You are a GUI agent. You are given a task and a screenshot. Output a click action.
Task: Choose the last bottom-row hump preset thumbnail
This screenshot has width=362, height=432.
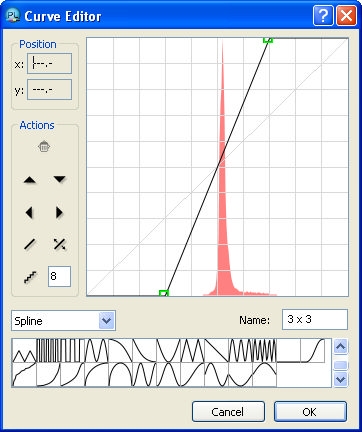pyautogui.click(x=265, y=375)
